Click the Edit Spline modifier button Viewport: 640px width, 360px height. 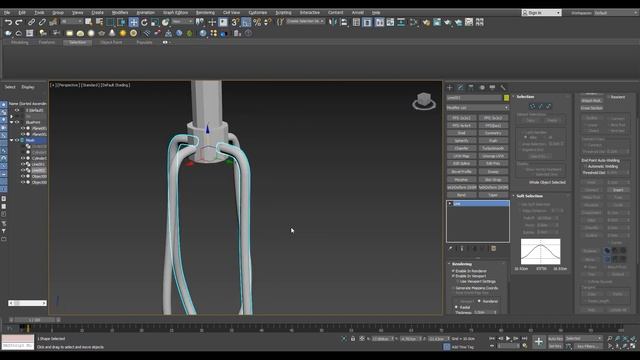pos(462,164)
